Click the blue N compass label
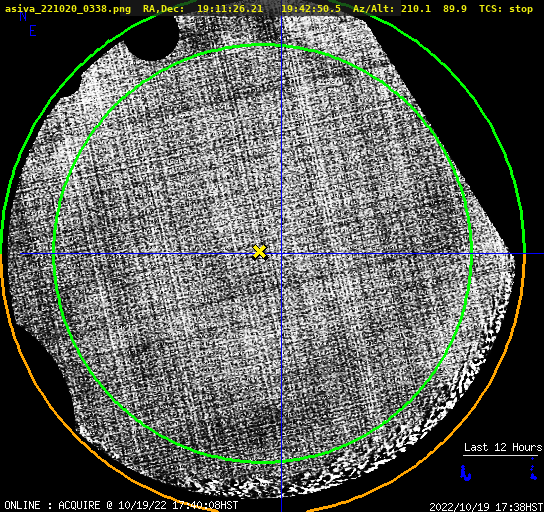 point(23,16)
